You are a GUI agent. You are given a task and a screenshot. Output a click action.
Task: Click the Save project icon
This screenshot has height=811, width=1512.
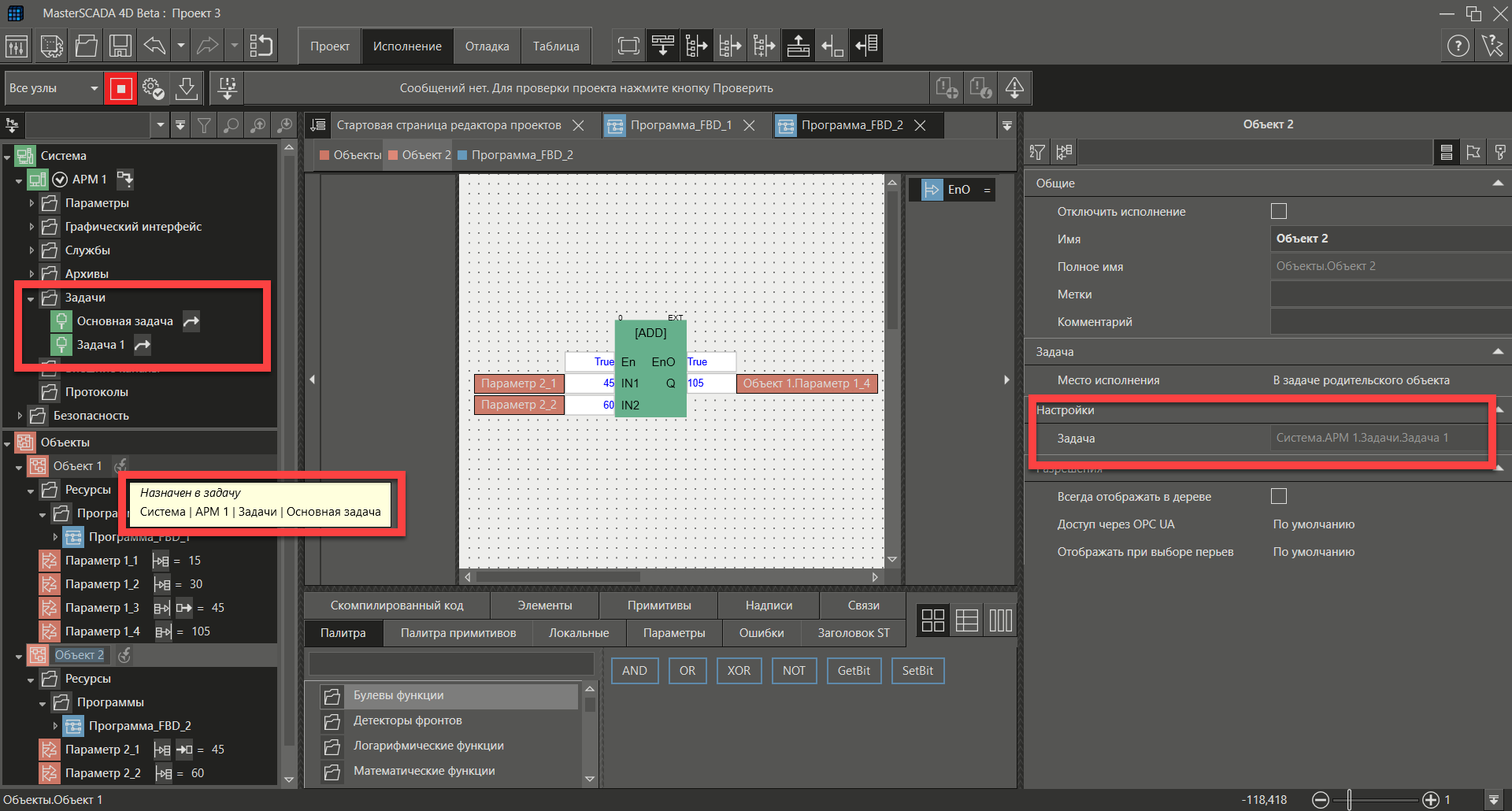click(120, 46)
